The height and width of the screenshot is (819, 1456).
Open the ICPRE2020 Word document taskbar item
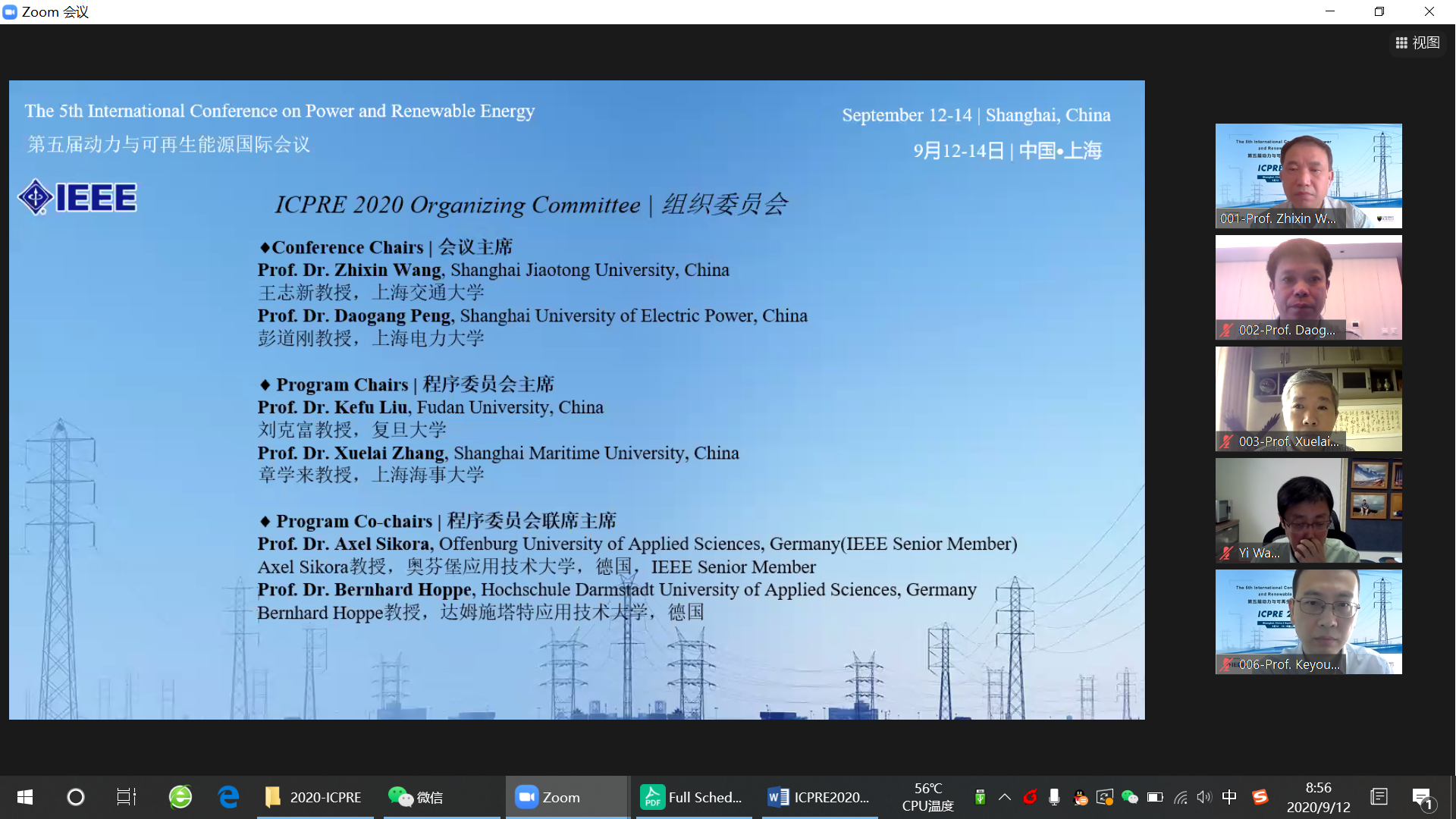tap(818, 797)
